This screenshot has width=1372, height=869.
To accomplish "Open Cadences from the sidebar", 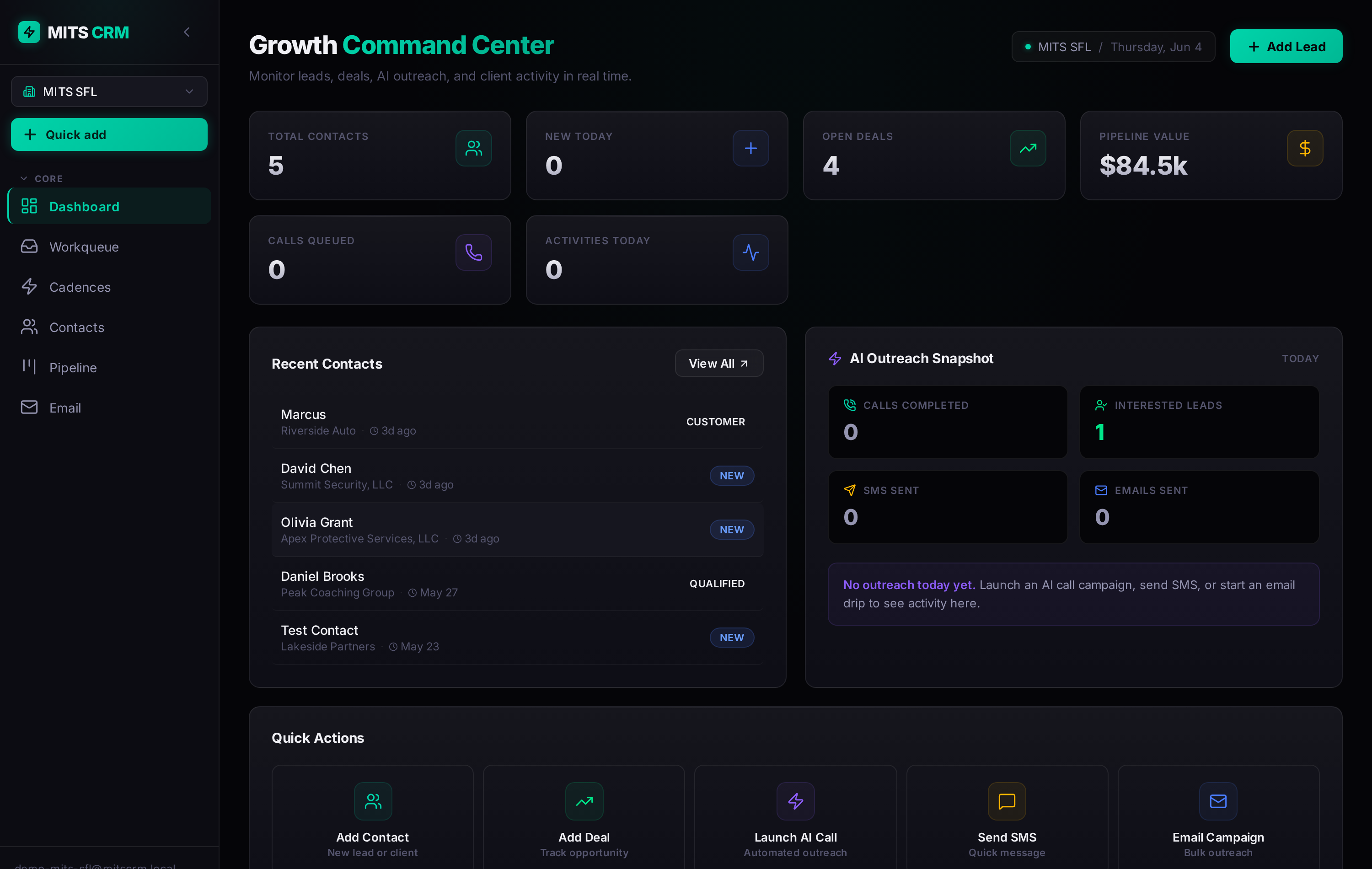I will coord(109,287).
